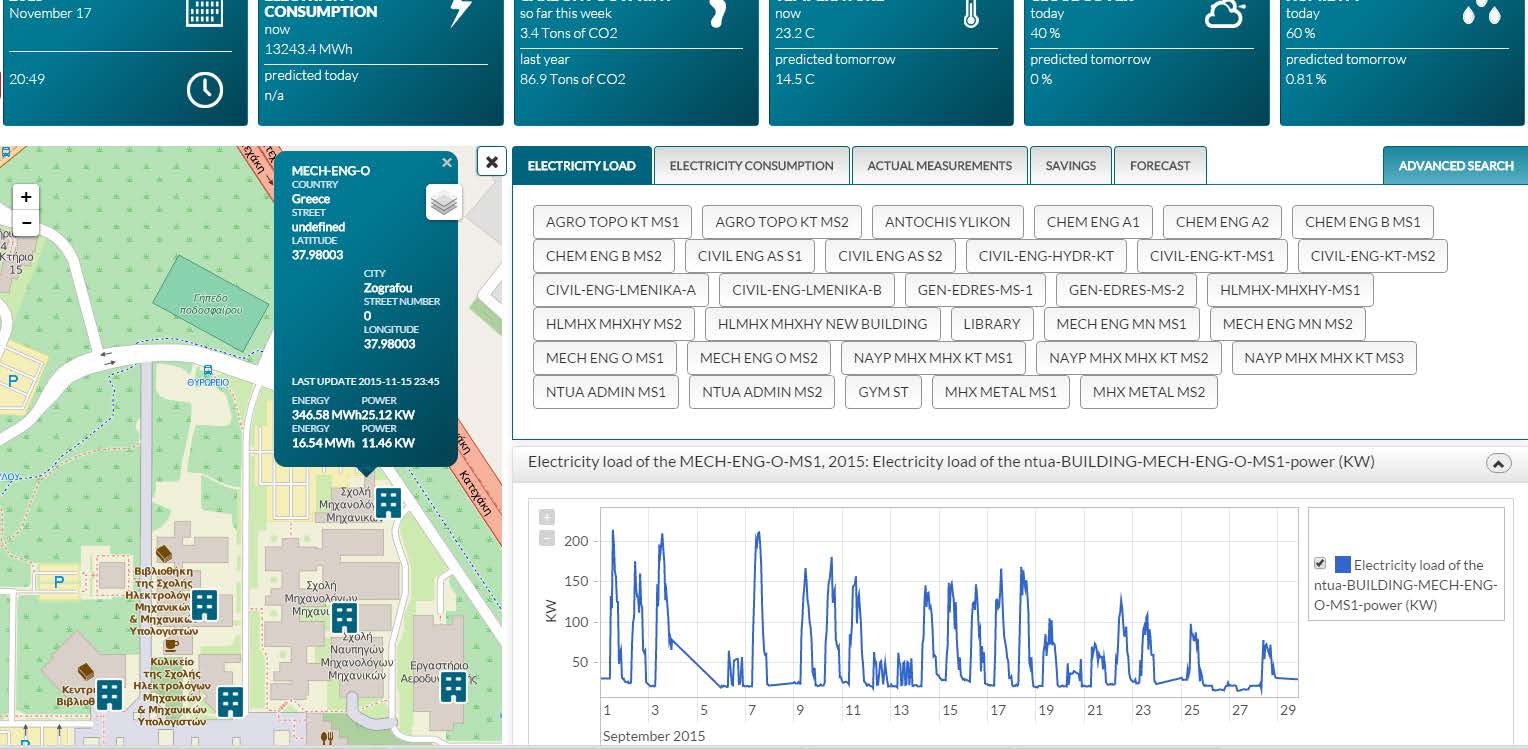Screen dimensions: 1528x749
Task: Select HLMHX MHXHY NEW BUILDING
Action: [x=823, y=324]
